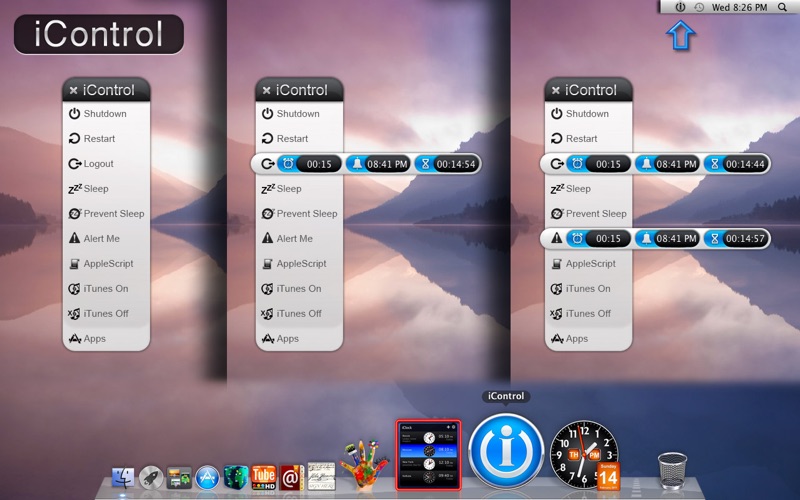This screenshot has width=800, height=500.
Task: Open AppleScript in the left iControl panel
Action: coord(106,264)
